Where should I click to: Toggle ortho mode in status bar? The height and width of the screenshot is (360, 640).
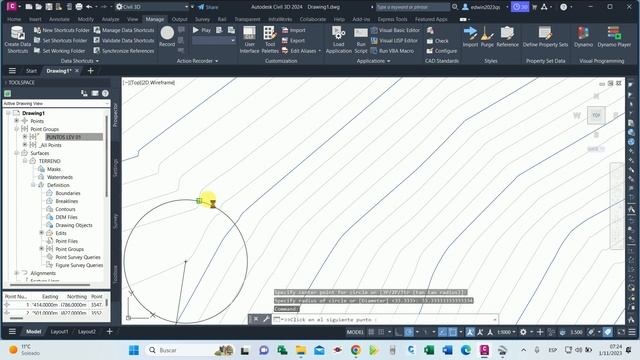click(x=399, y=332)
